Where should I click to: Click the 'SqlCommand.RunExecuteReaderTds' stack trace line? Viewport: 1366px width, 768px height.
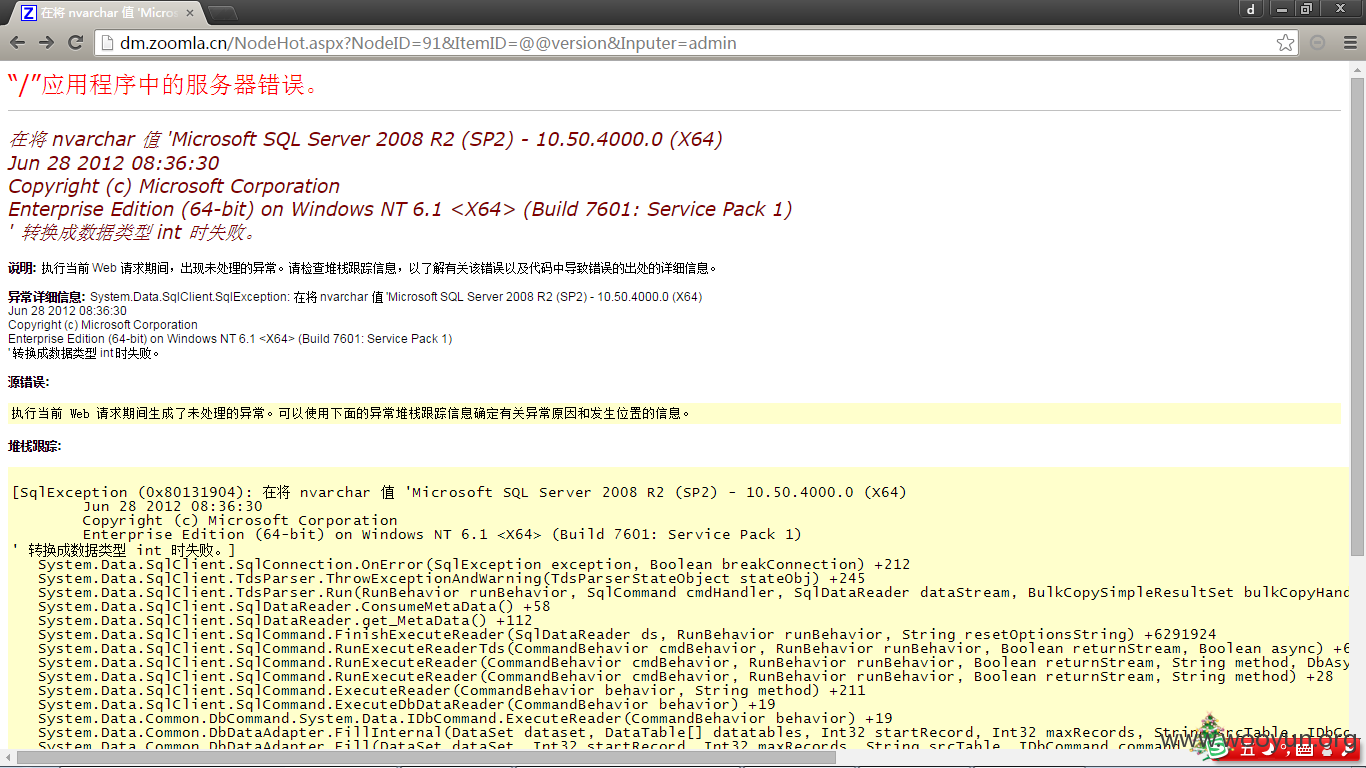(694, 648)
